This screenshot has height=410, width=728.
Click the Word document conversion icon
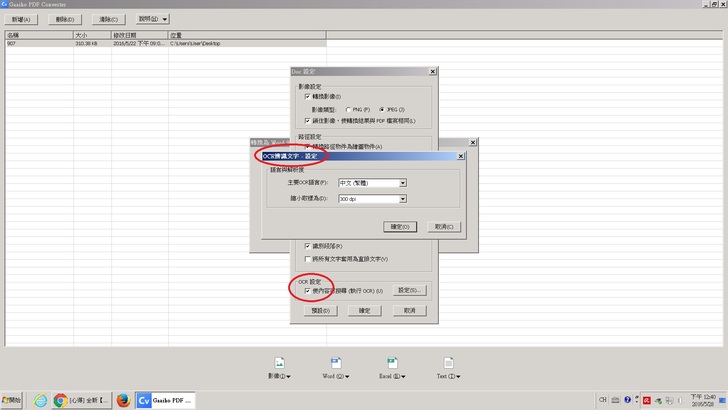(x=336, y=363)
